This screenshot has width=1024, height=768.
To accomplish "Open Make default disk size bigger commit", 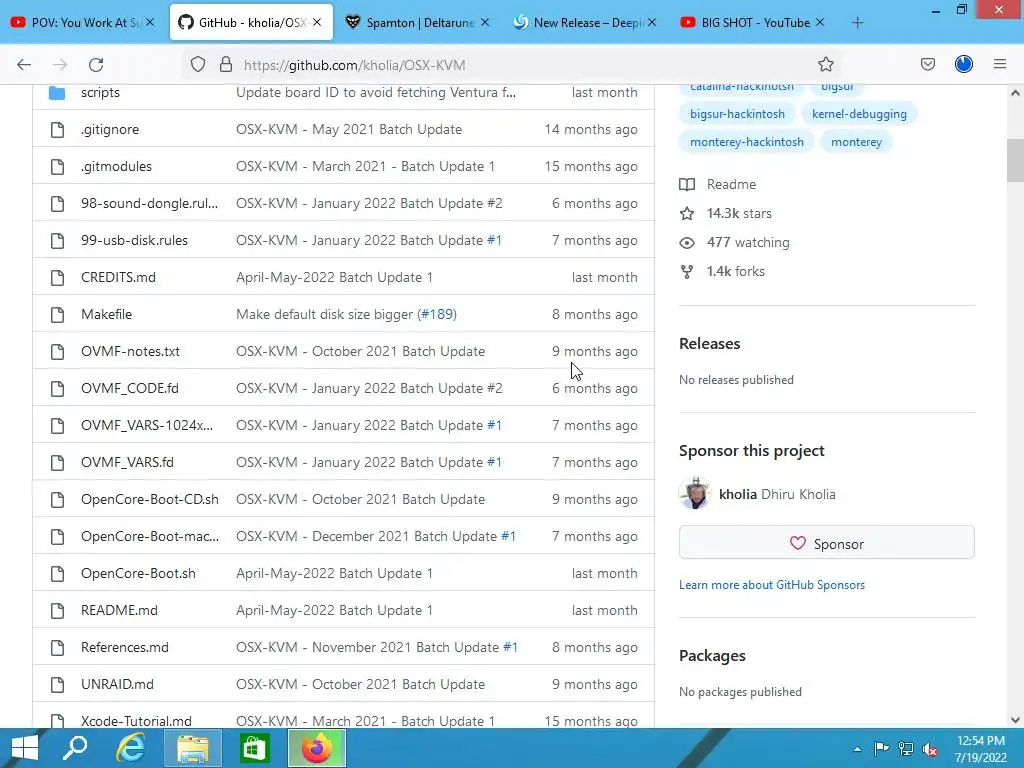I will point(325,314).
